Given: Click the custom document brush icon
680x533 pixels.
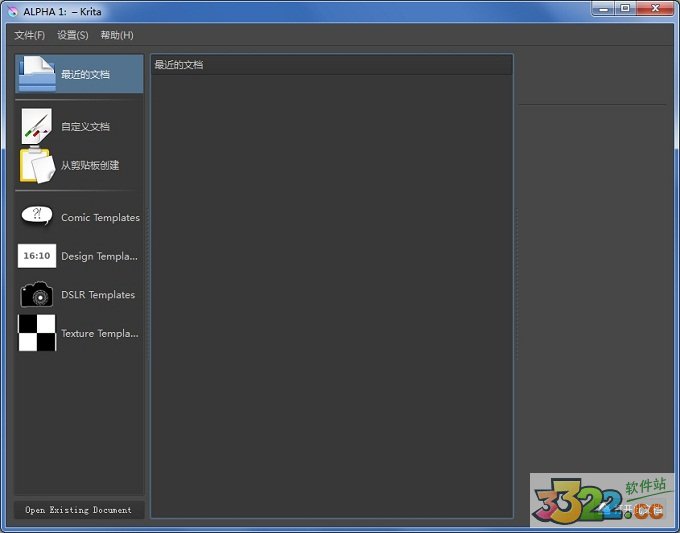Looking at the screenshot, I should pos(36,126).
